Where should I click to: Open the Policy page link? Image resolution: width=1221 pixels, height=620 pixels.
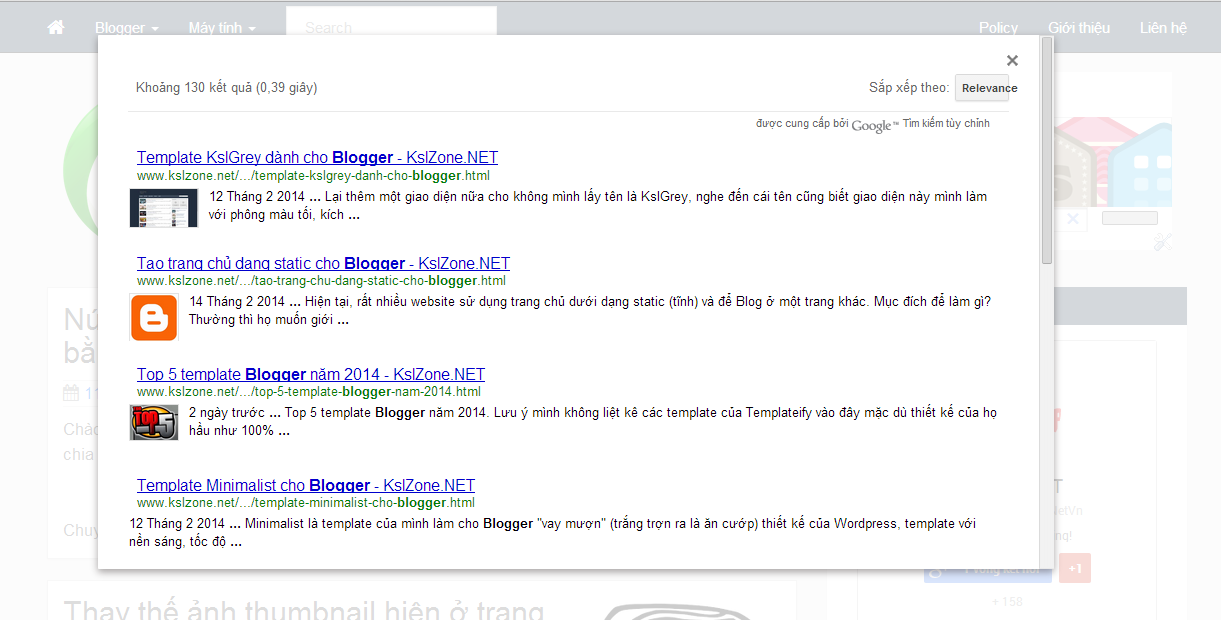(x=998, y=28)
